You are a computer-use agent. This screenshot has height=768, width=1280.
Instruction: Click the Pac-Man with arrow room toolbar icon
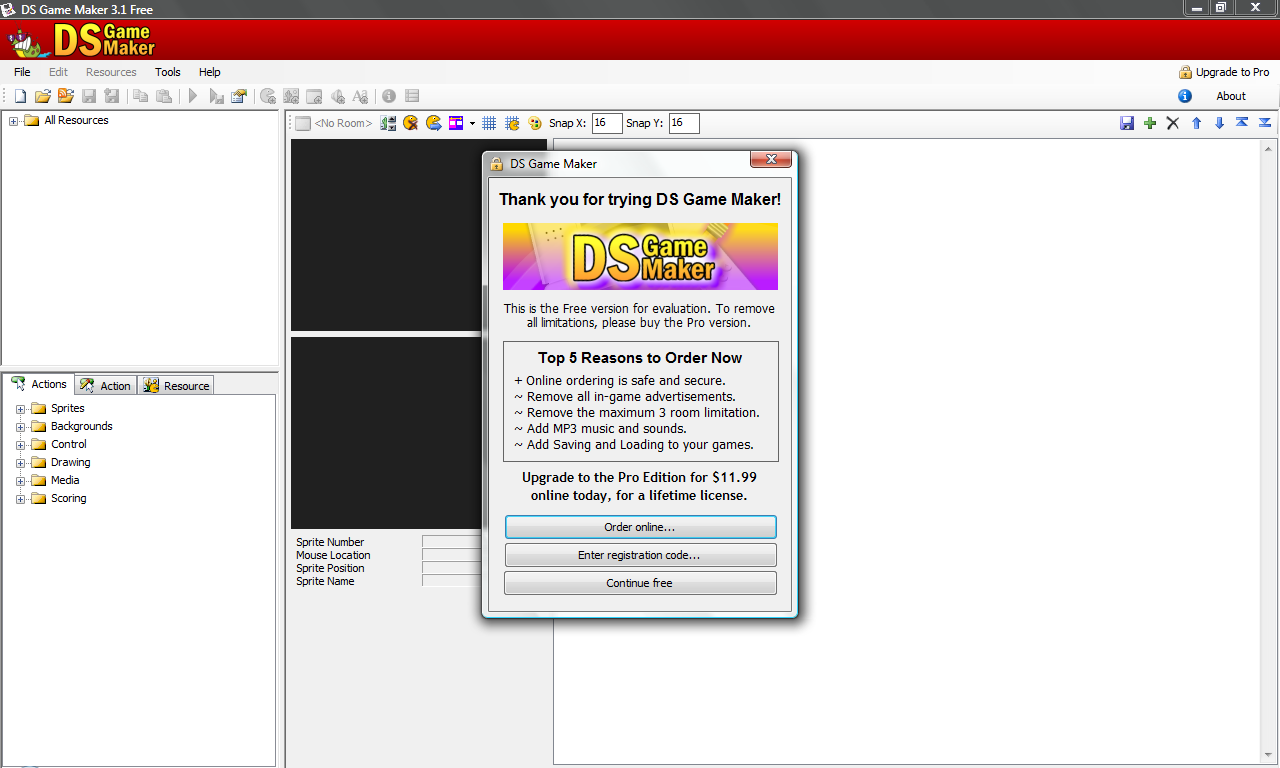[x=434, y=123]
